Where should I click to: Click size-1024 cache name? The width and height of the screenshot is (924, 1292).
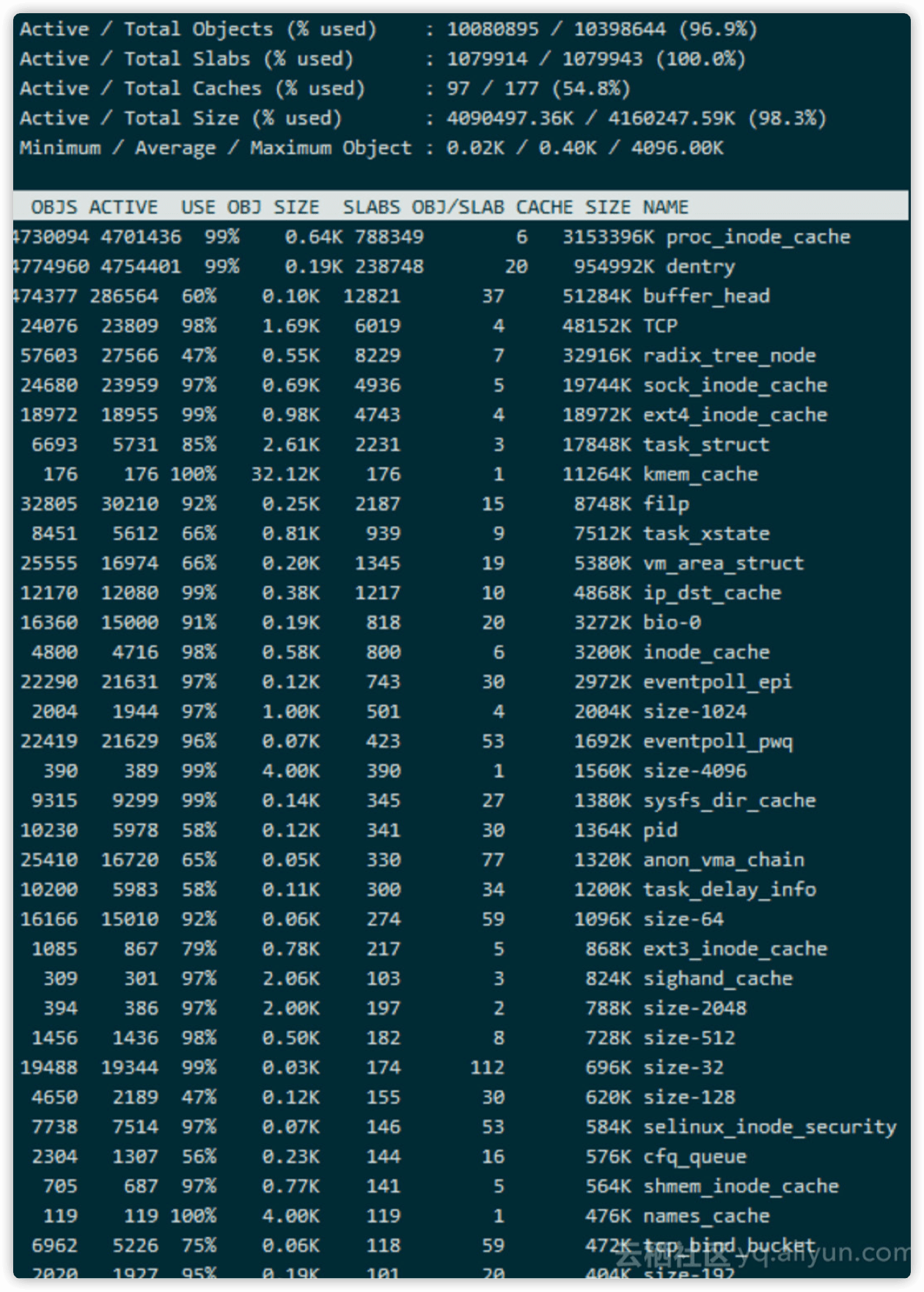694,712
